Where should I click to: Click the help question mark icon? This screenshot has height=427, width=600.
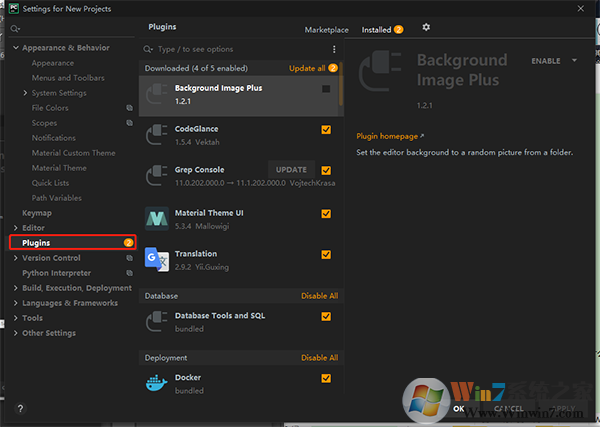20,408
